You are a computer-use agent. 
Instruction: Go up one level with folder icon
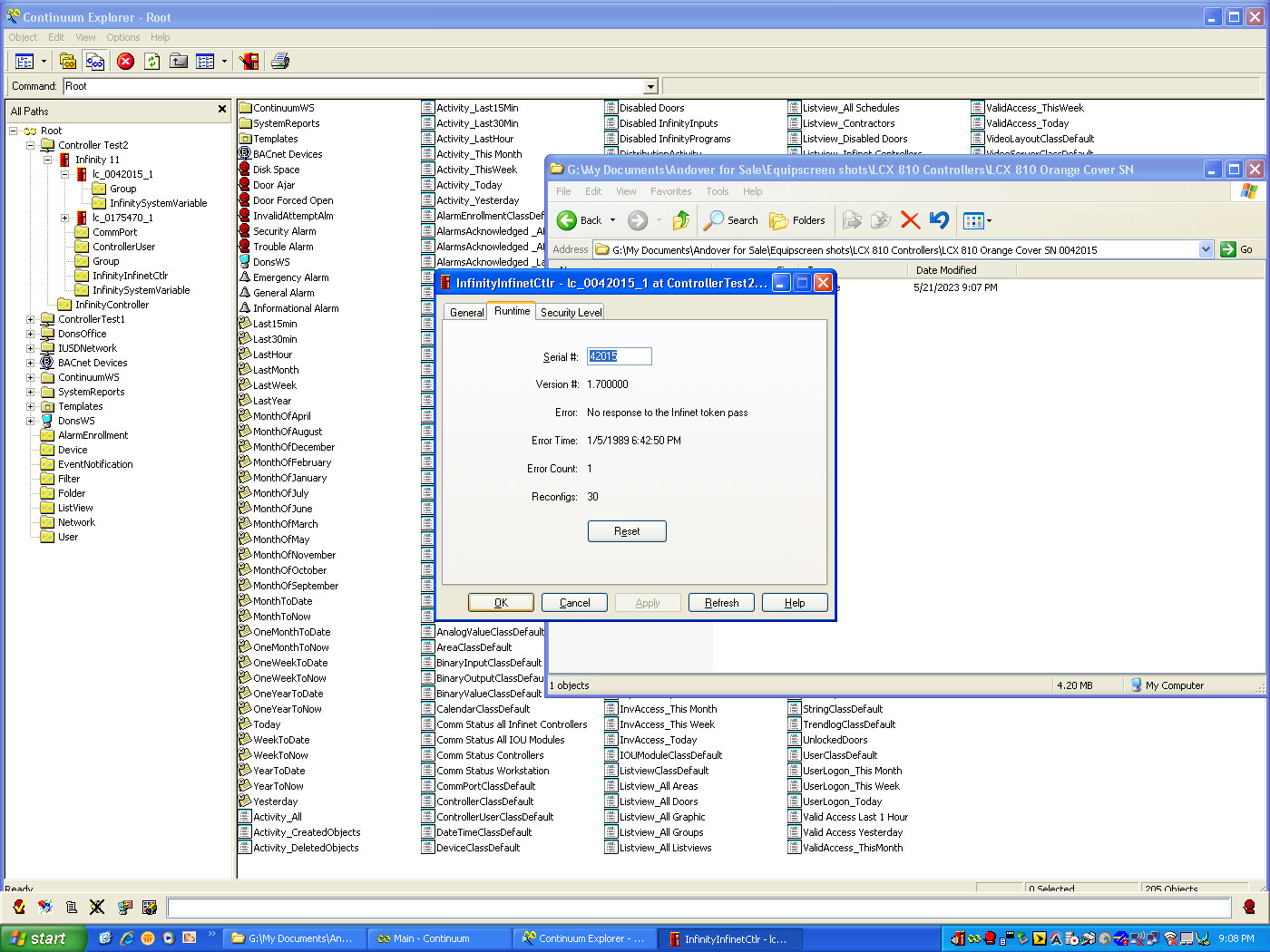tap(180, 62)
